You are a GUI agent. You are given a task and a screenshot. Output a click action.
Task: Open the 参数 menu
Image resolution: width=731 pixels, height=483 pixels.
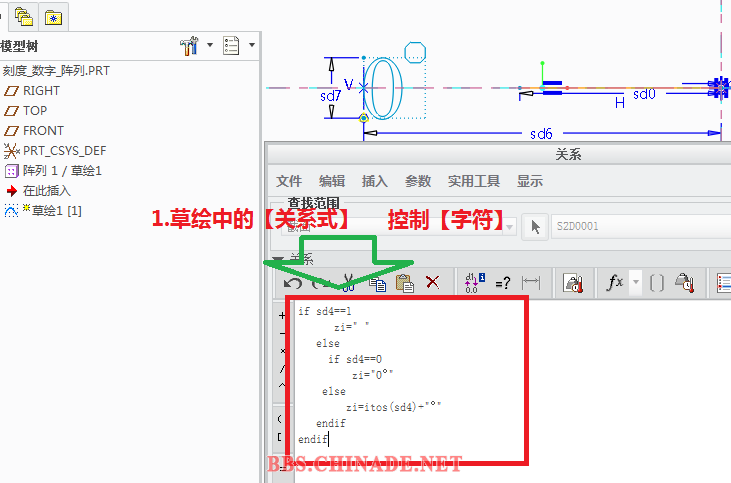[x=418, y=181]
